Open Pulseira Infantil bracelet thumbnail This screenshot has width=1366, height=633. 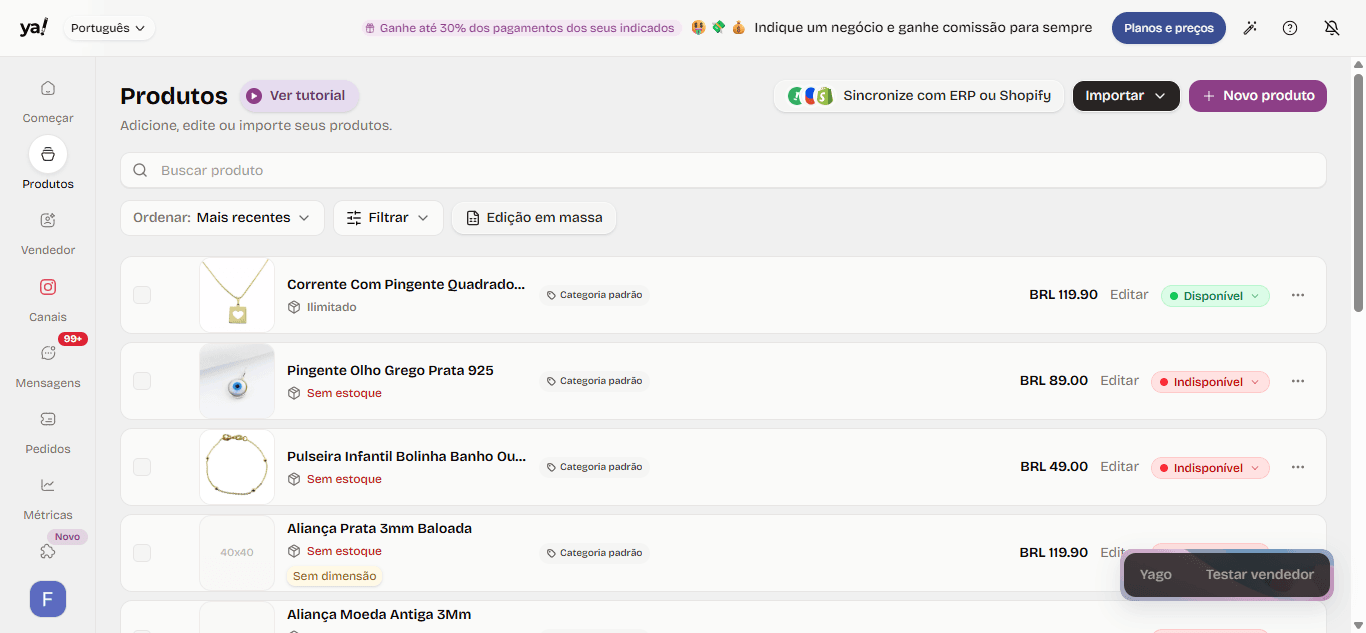tap(237, 467)
